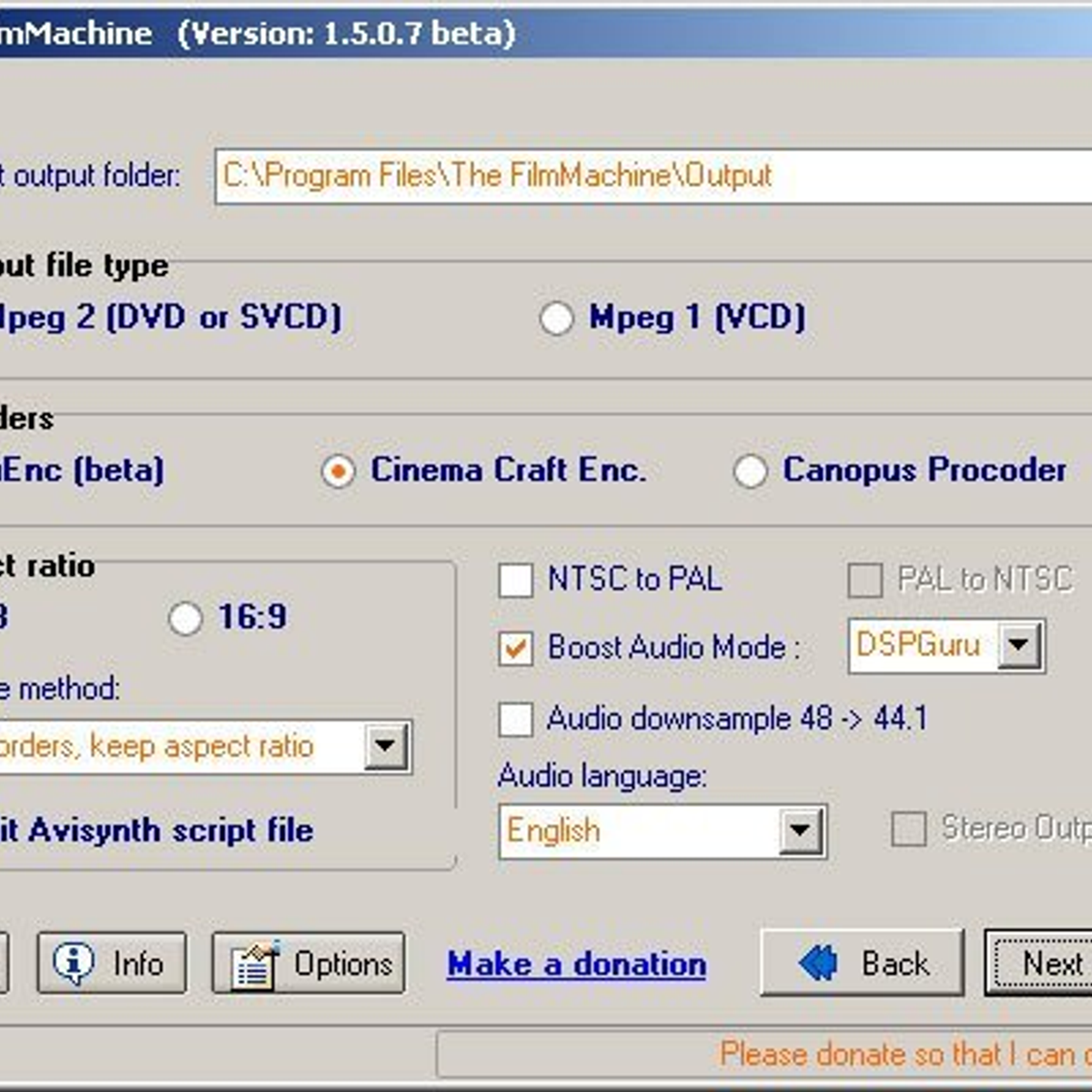Click the PAL to NTSC checkbox
This screenshot has height=1092, width=1092.
coord(864,581)
